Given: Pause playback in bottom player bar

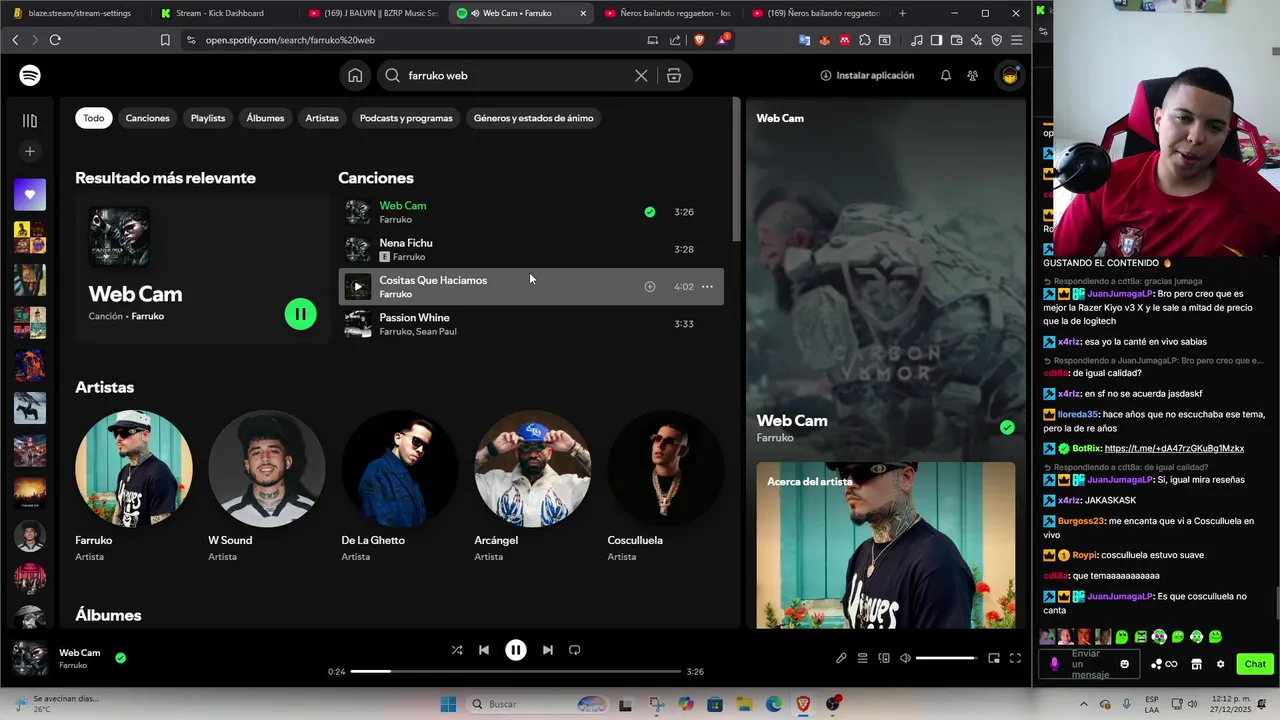Looking at the screenshot, I should coord(516,650).
